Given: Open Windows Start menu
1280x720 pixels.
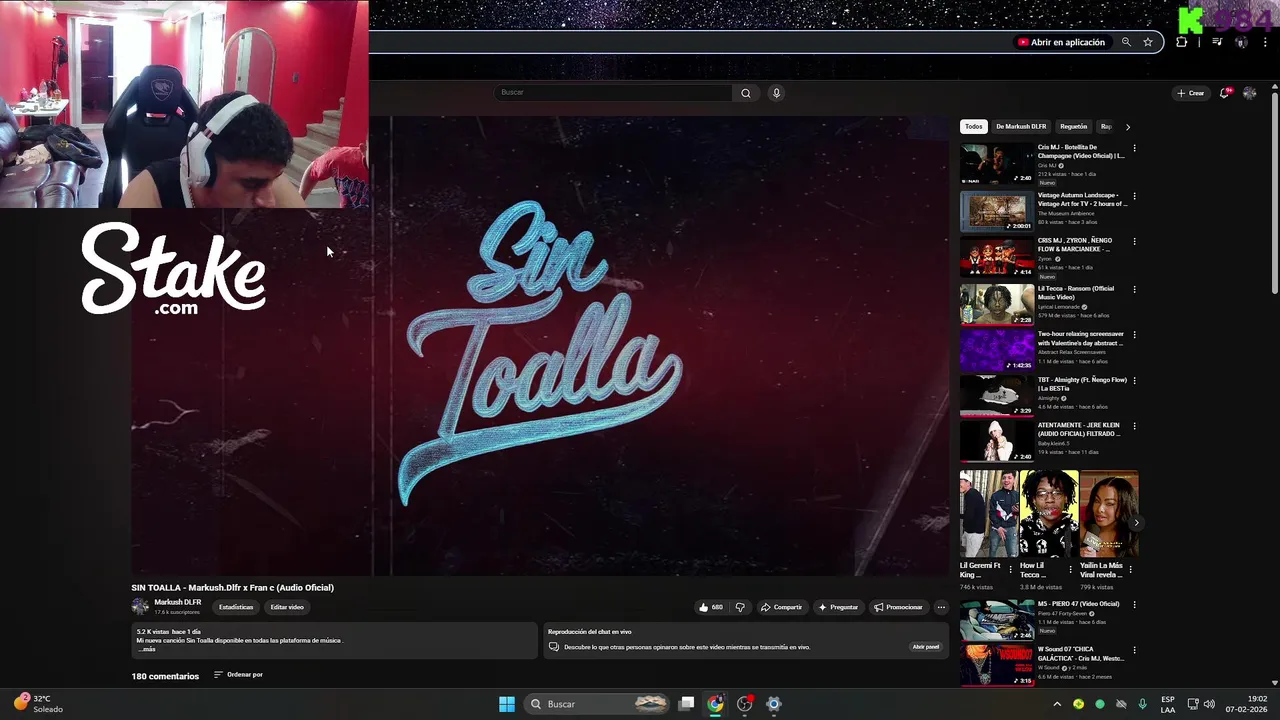Looking at the screenshot, I should click(507, 704).
